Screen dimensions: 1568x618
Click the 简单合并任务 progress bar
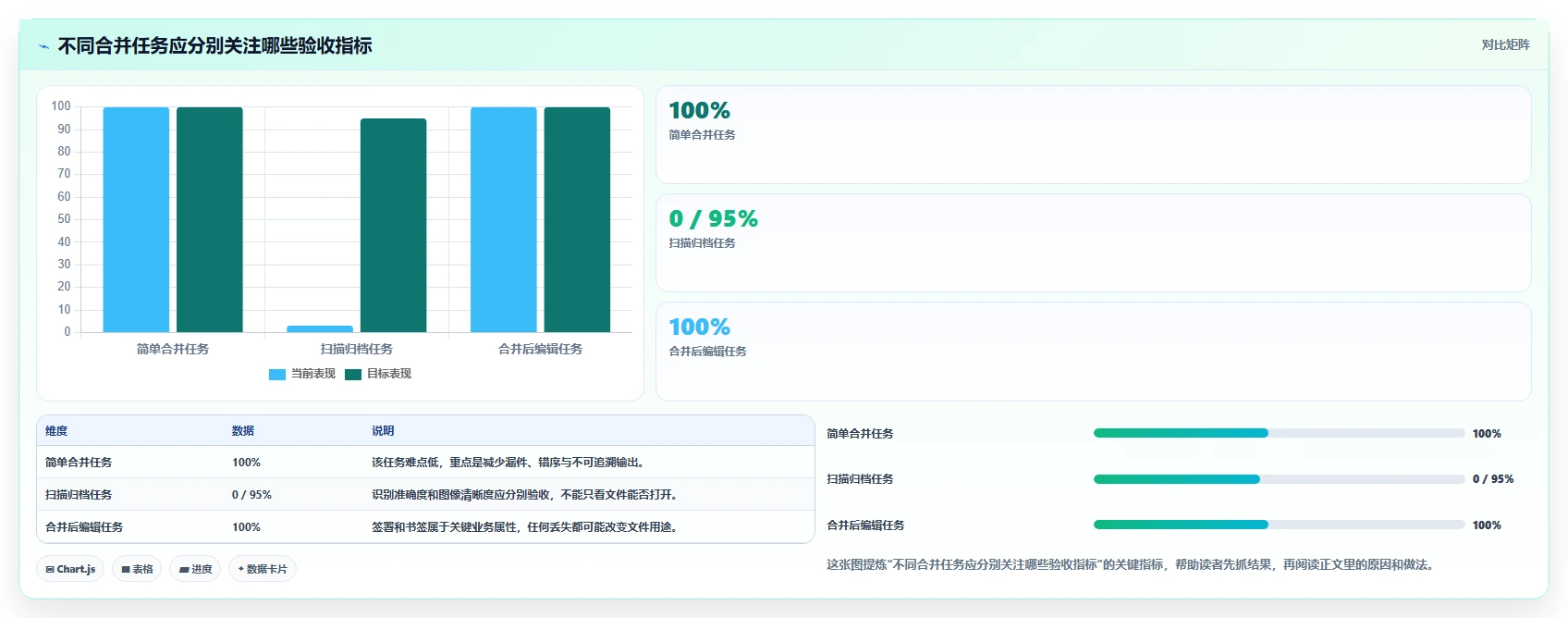[1279, 433]
